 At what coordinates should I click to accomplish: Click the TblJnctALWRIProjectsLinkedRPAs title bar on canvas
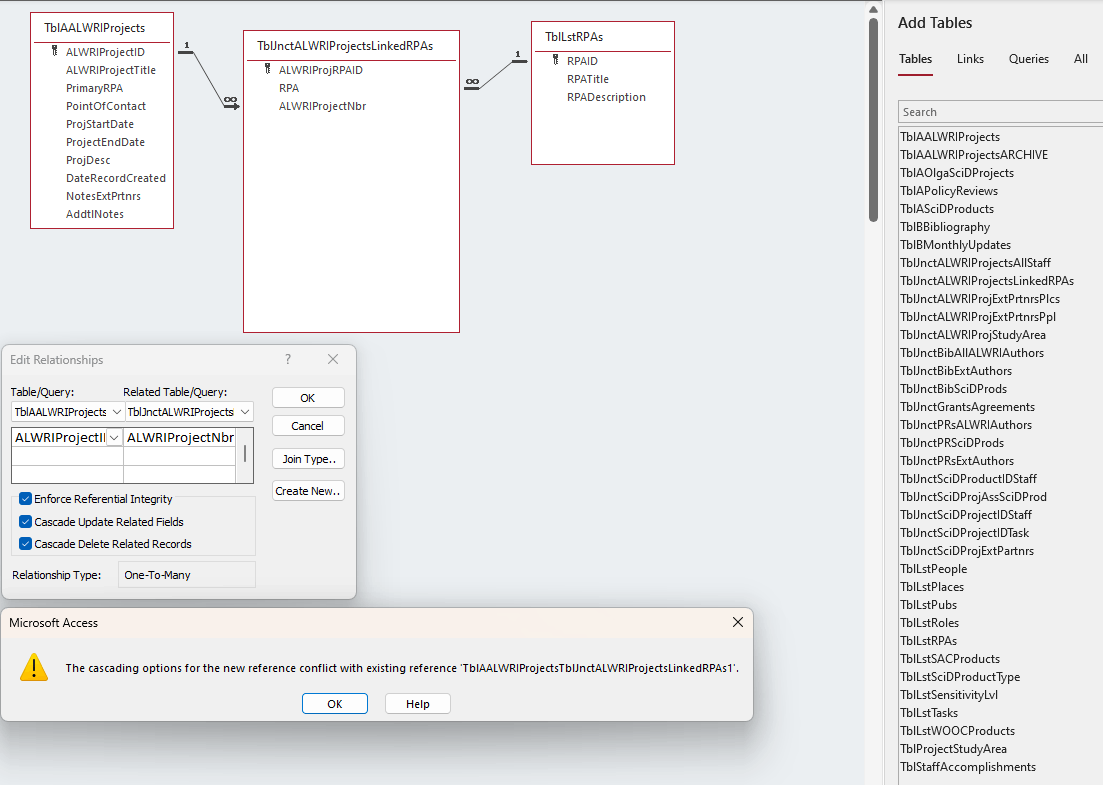(351, 46)
